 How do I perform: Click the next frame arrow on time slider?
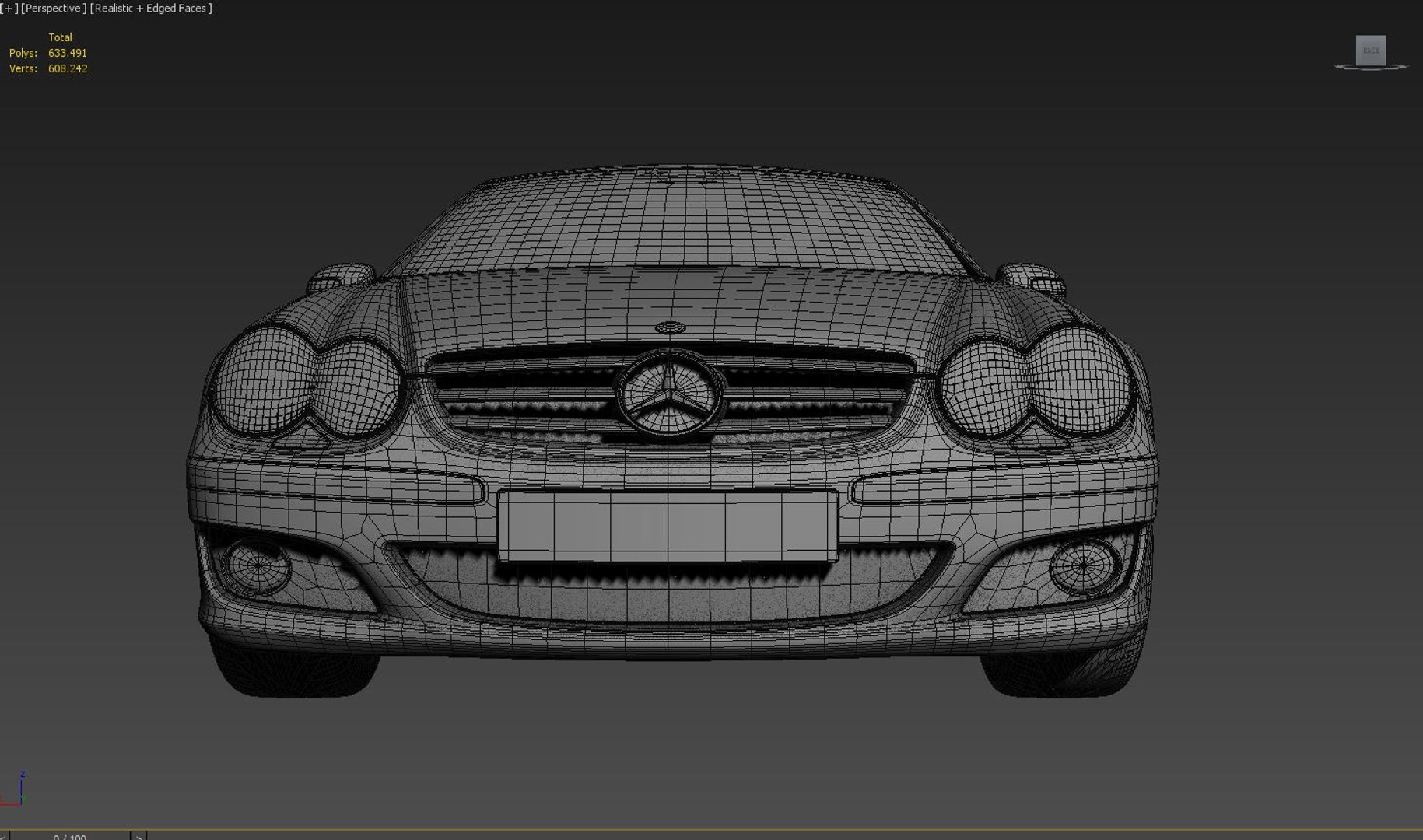139,836
